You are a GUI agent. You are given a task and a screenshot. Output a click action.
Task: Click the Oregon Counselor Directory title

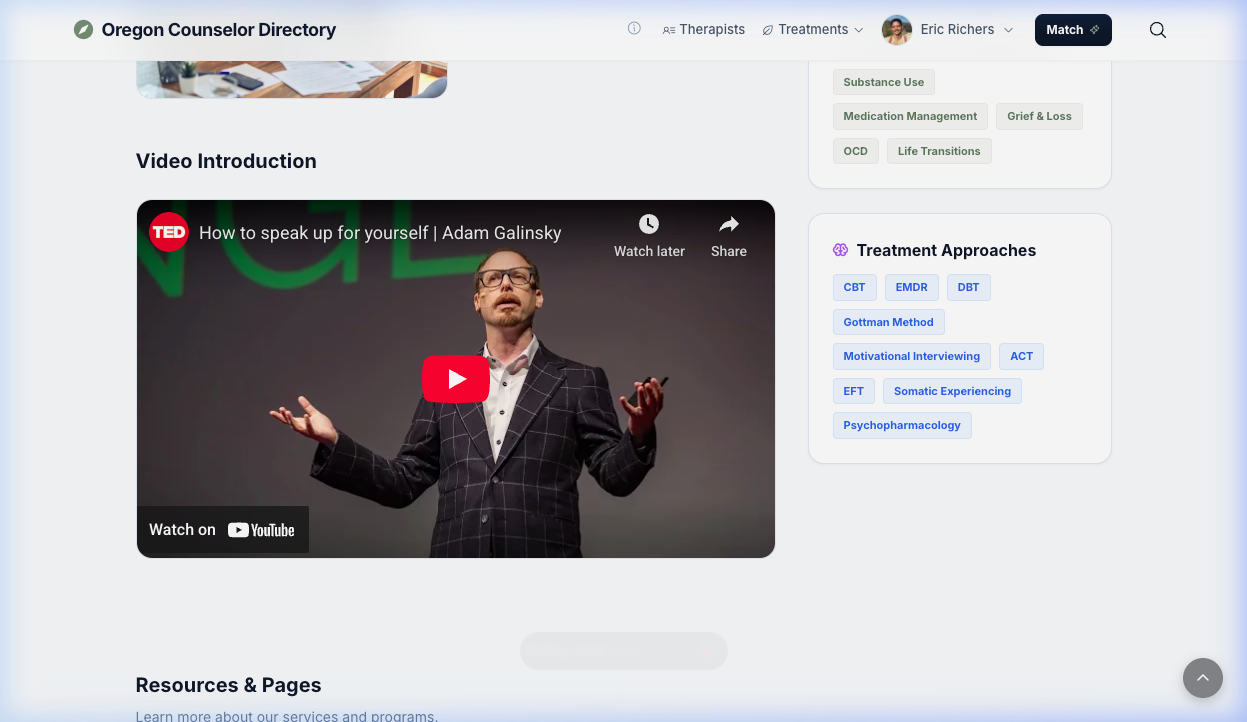pos(218,30)
